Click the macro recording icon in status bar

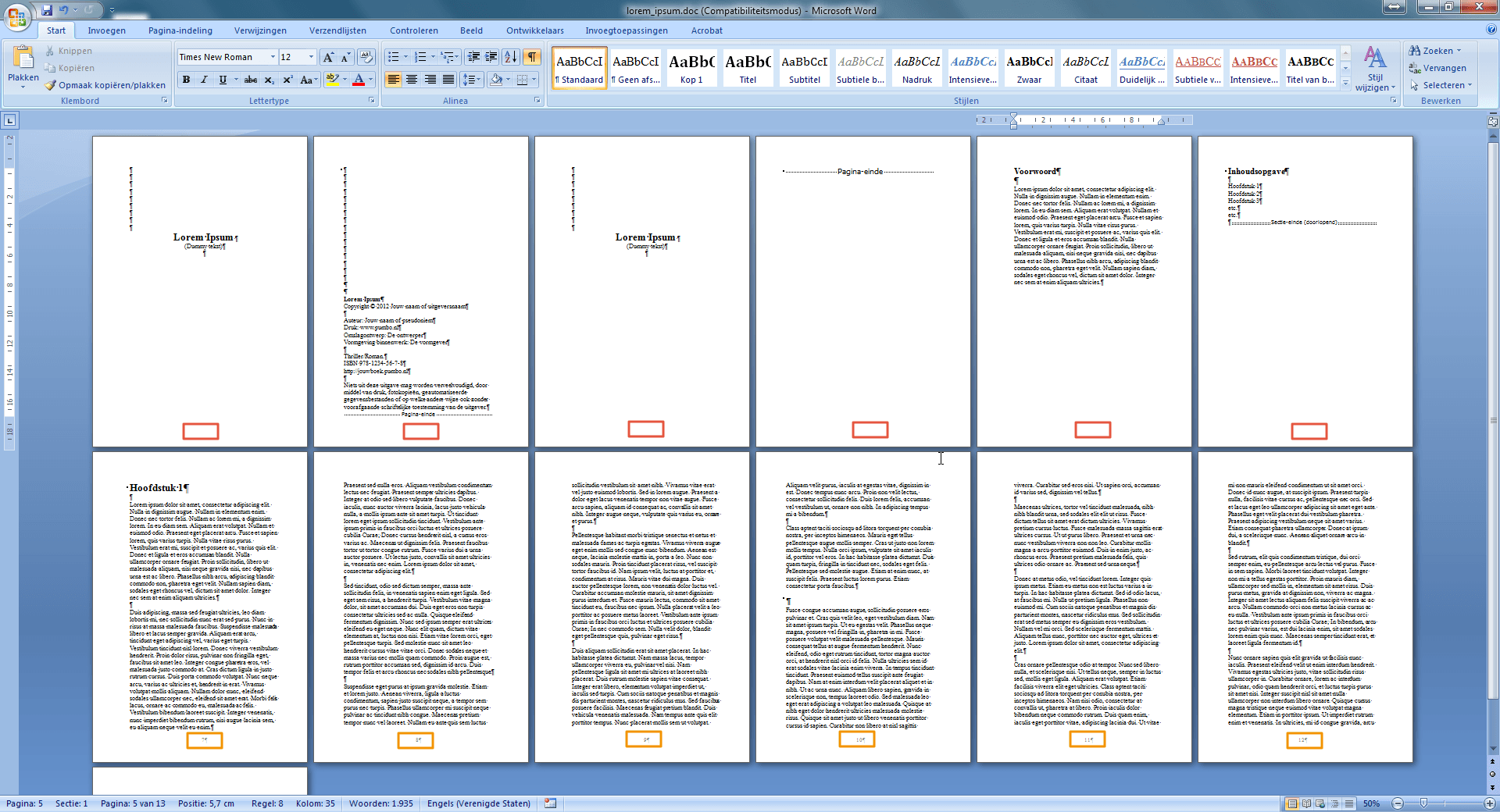pyautogui.click(x=551, y=803)
